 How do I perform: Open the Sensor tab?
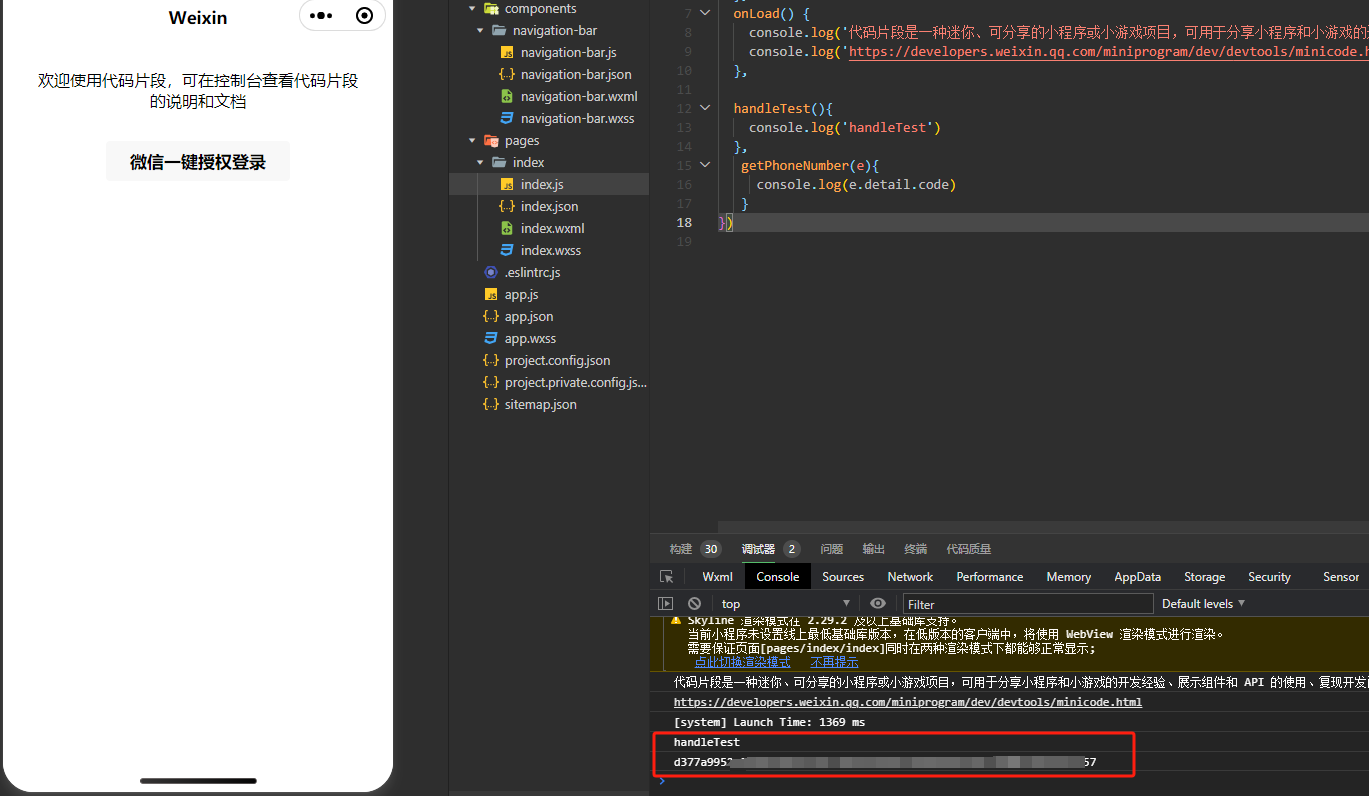click(1341, 577)
